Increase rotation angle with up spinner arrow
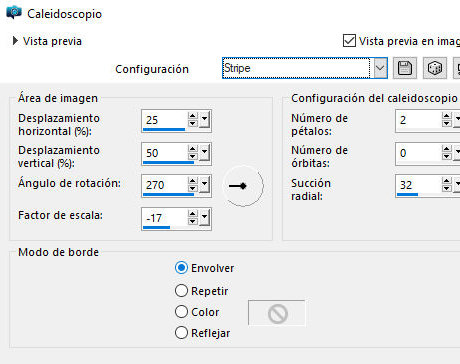The image size is (460, 364). coord(193,181)
